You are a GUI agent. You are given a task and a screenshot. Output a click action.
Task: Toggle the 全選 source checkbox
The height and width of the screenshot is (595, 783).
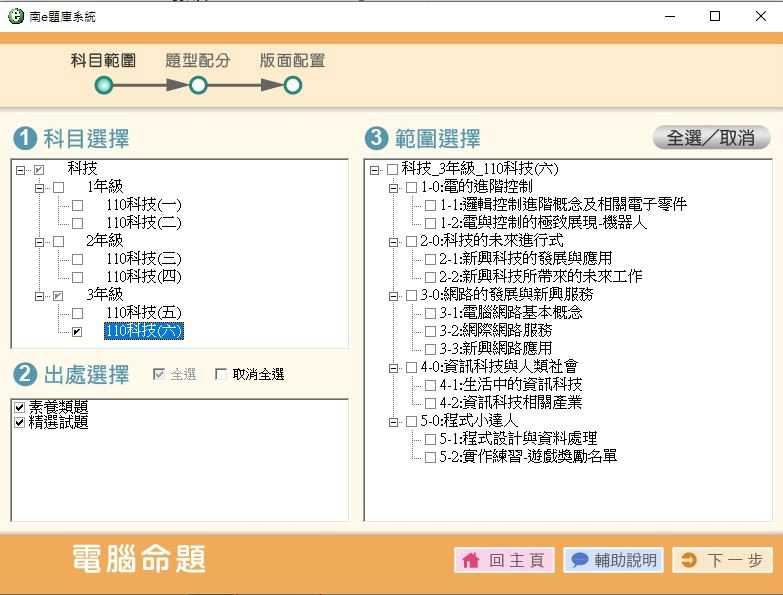coord(159,374)
